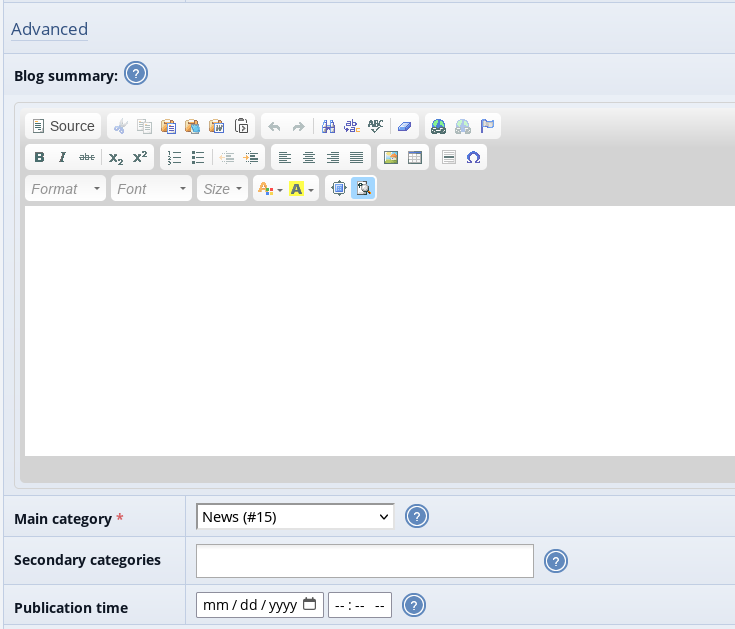Screen dimensions: 735x629
Task: Toggle strikethrough formatting
Action: click(87, 157)
